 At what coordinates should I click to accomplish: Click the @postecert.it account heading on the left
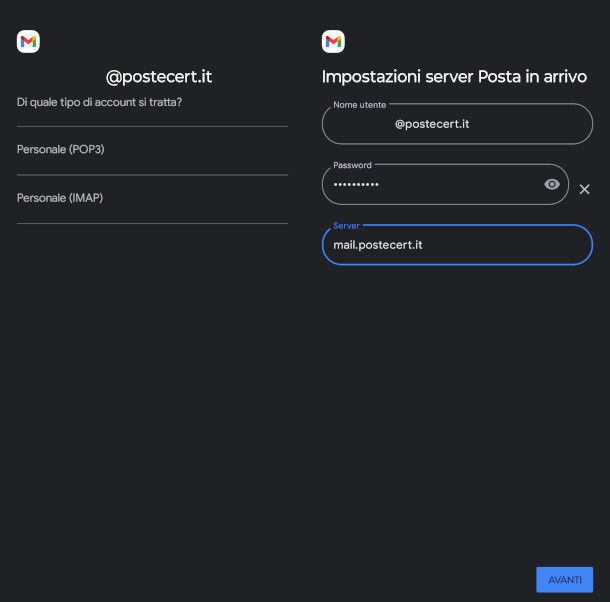coord(159,77)
